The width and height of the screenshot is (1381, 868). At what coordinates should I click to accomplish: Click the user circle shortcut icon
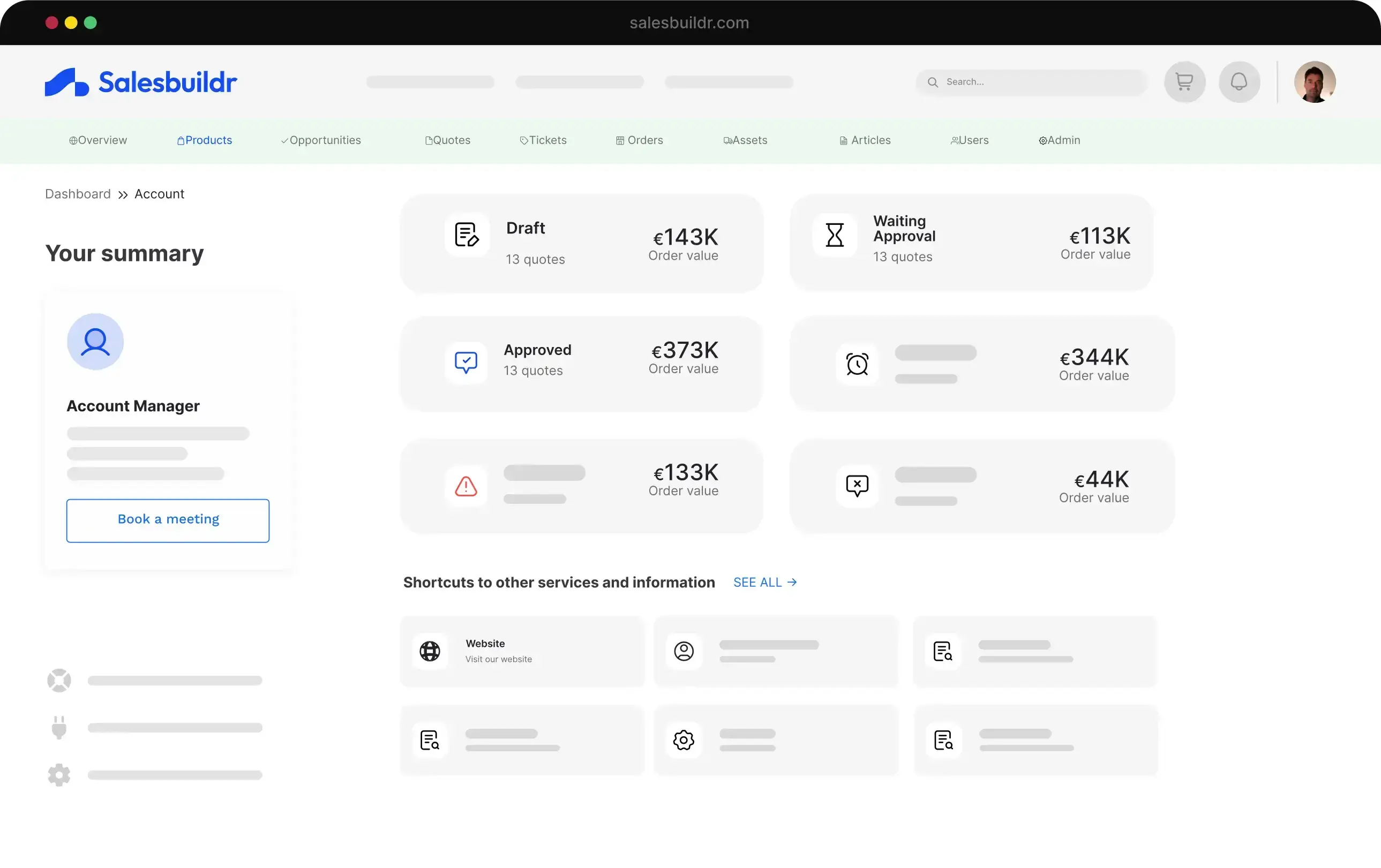coord(684,651)
